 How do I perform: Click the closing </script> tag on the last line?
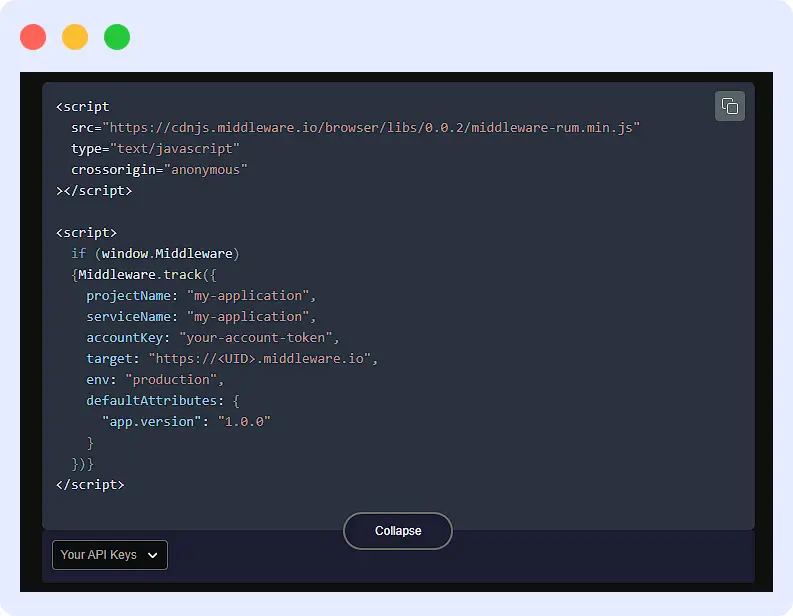pyautogui.click(x=90, y=485)
